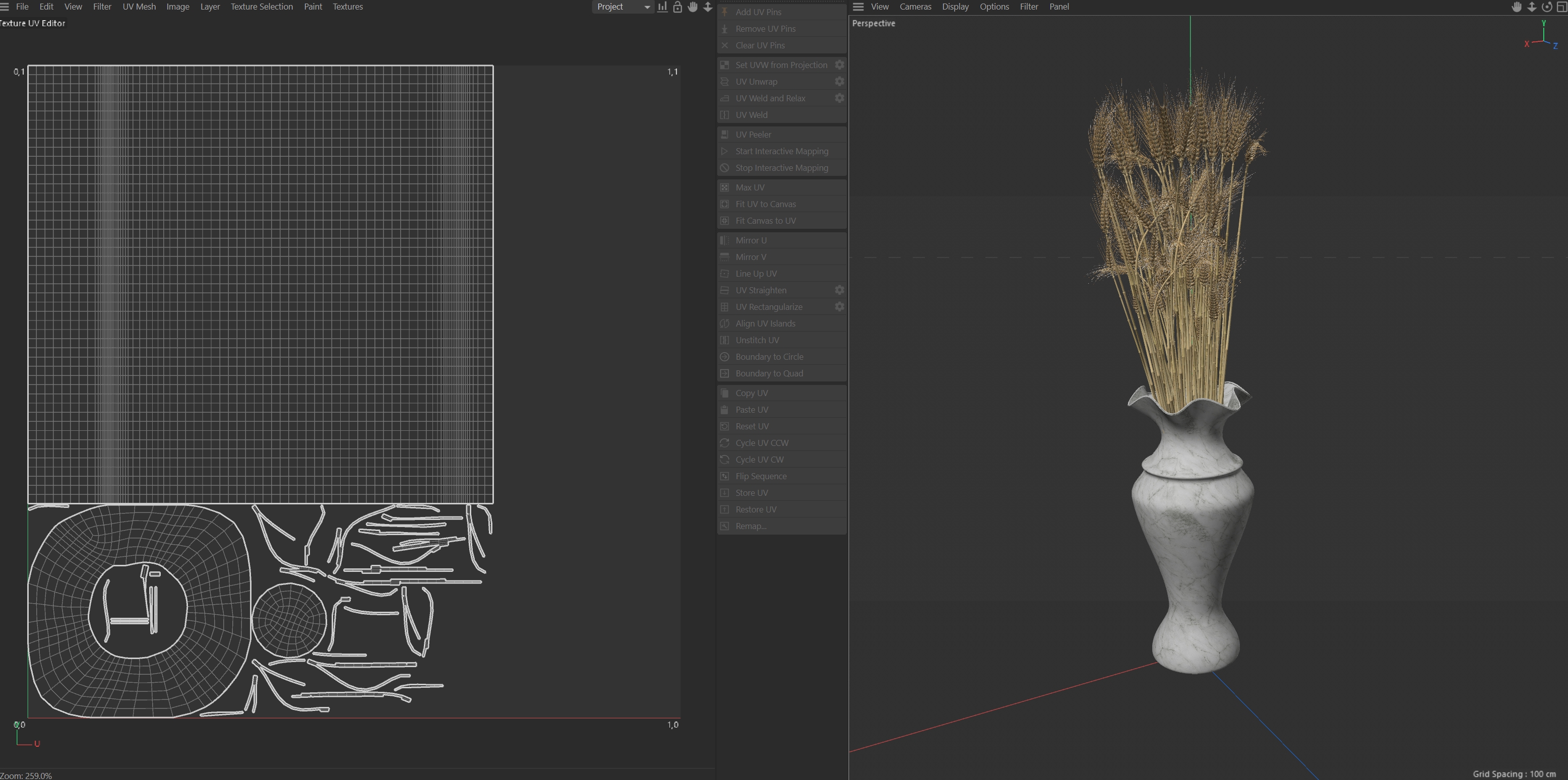Click the pan hand icon in UV editor
This screenshot has width=1568, height=780.
(x=693, y=7)
